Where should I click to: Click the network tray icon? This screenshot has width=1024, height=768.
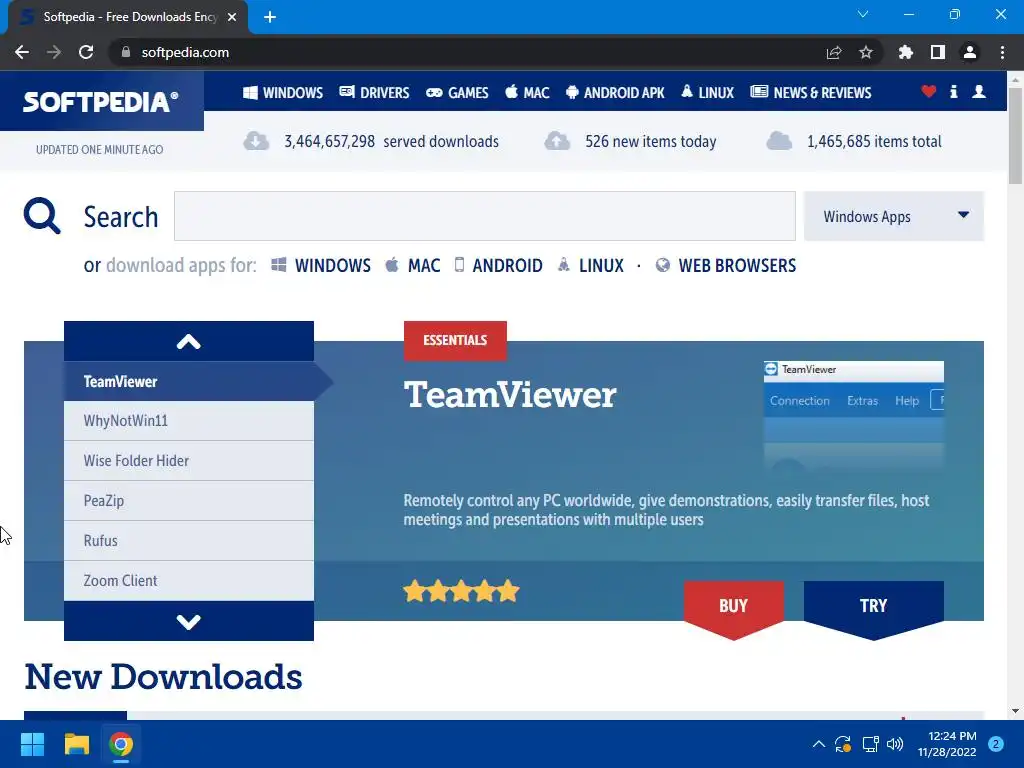point(870,744)
